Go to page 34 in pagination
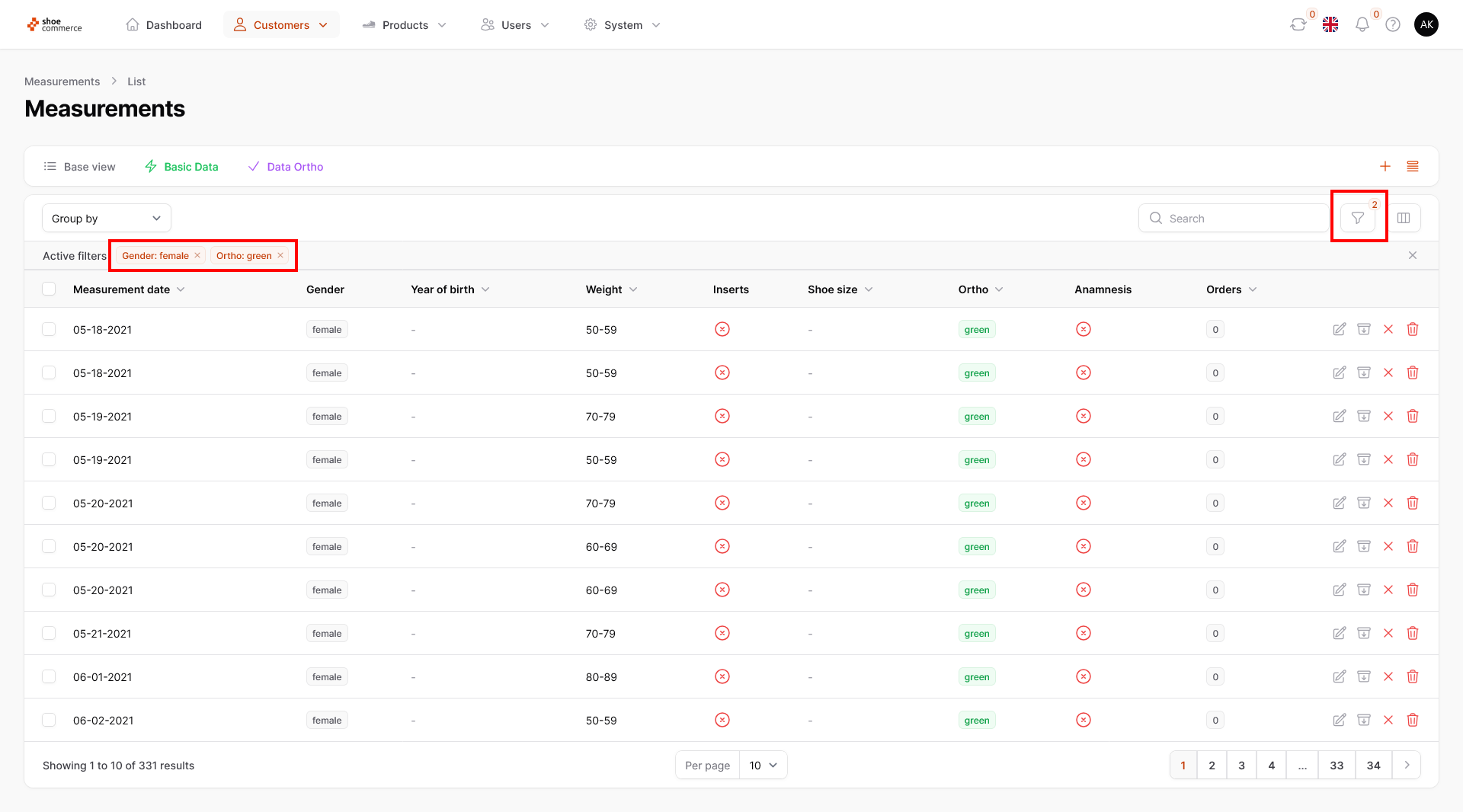This screenshot has height=812, width=1463. pyautogui.click(x=1373, y=766)
